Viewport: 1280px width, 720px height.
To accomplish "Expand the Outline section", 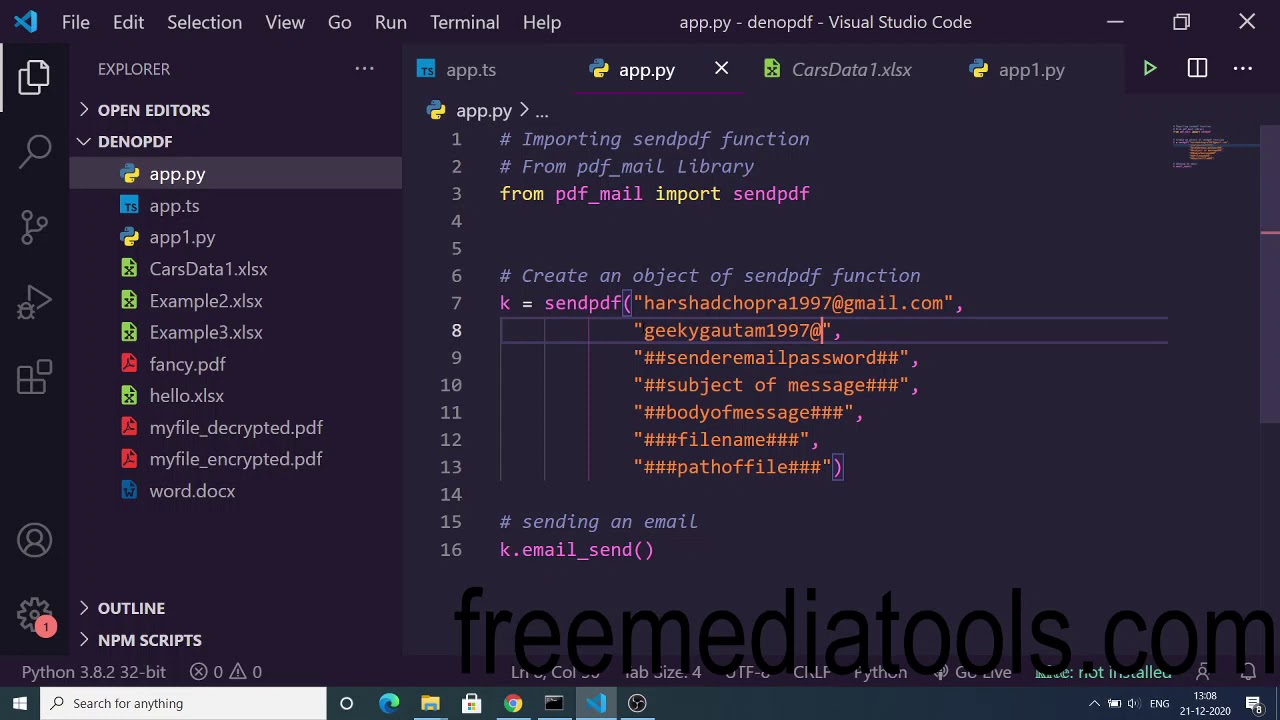I will pos(131,608).
